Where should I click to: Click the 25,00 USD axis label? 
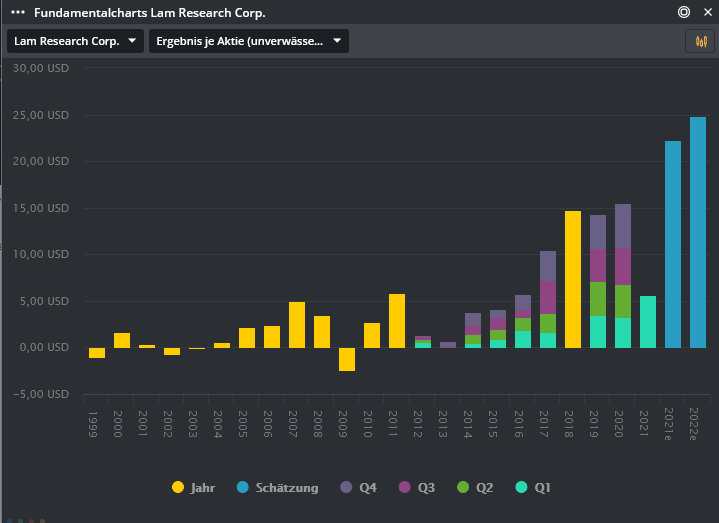coord(41,115)
